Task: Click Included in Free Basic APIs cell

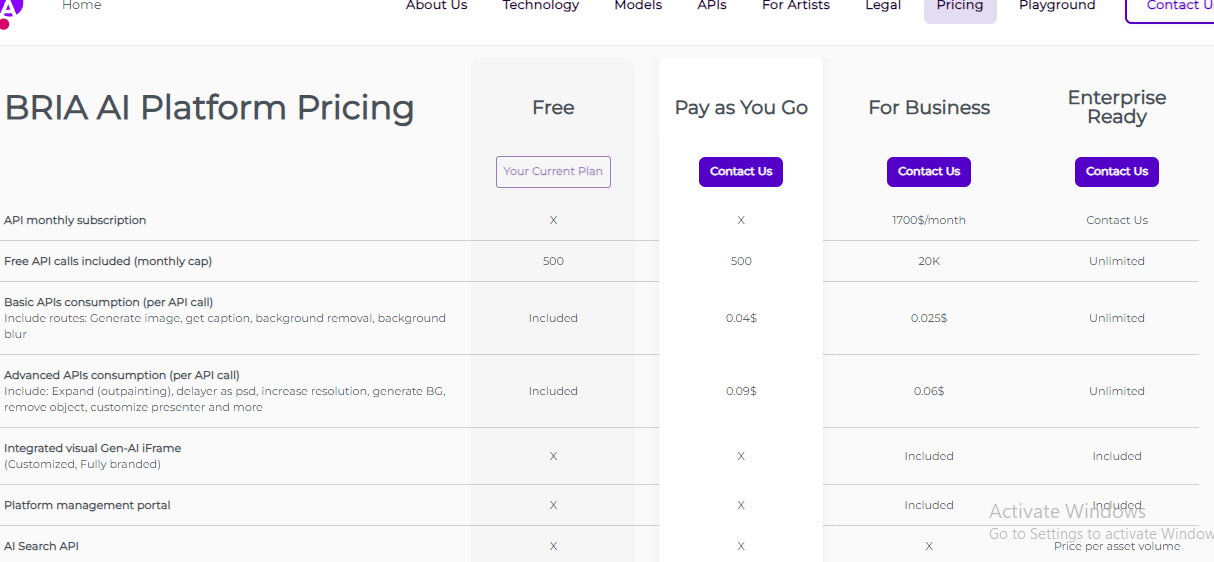Action: point(553,318)
